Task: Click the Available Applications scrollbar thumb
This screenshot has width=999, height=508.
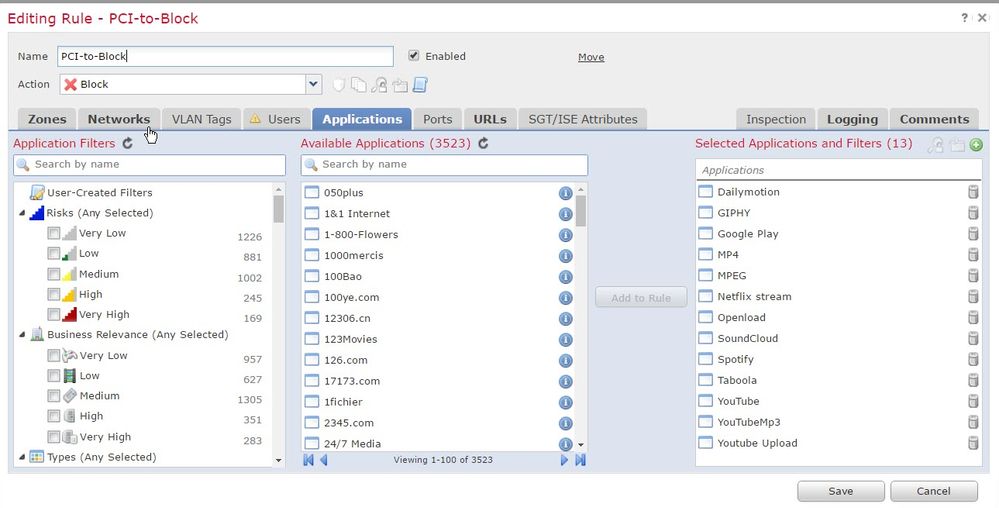Action: (x=580, y=211)
